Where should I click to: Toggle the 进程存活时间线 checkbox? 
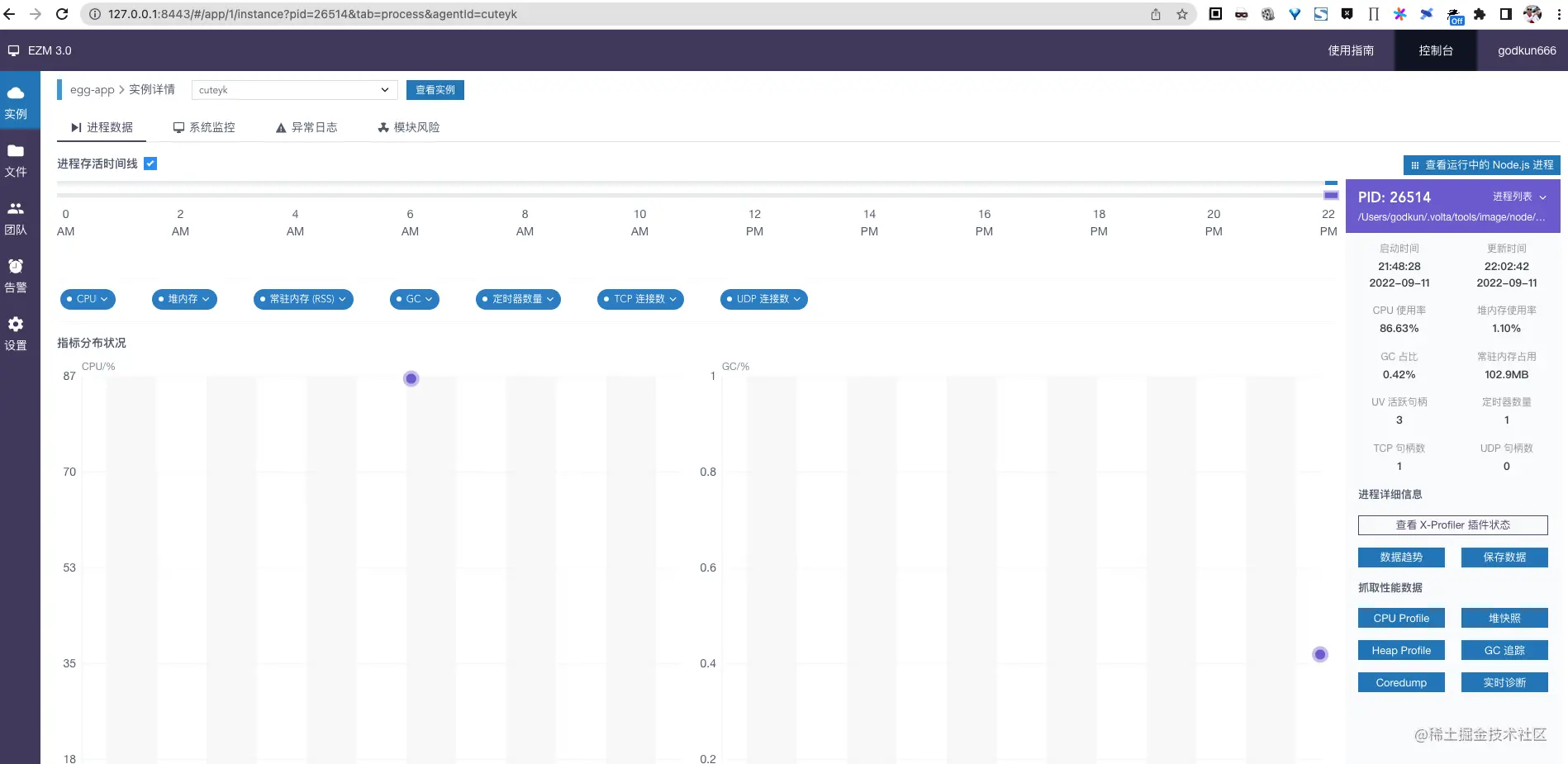150,164
